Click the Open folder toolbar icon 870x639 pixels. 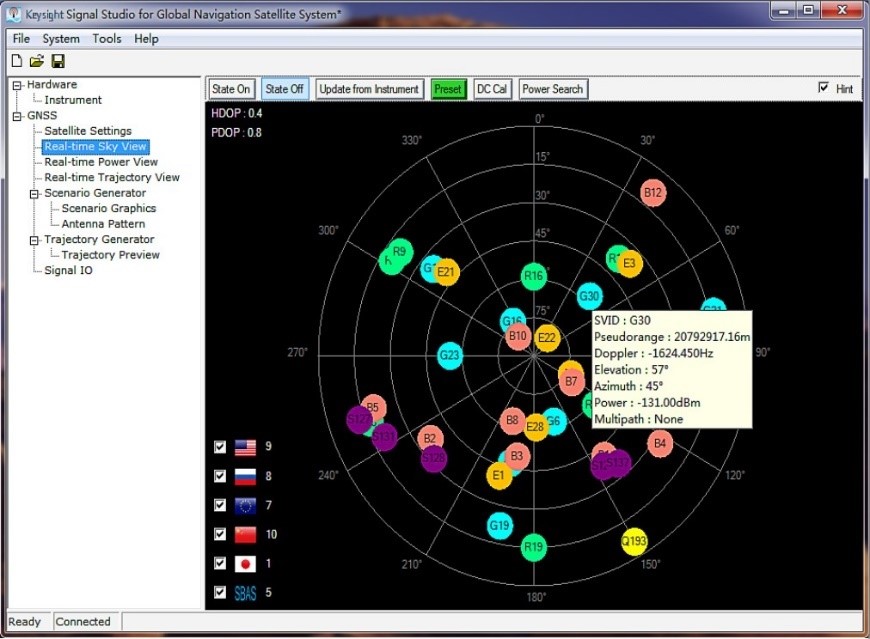[x=37, y=61]
